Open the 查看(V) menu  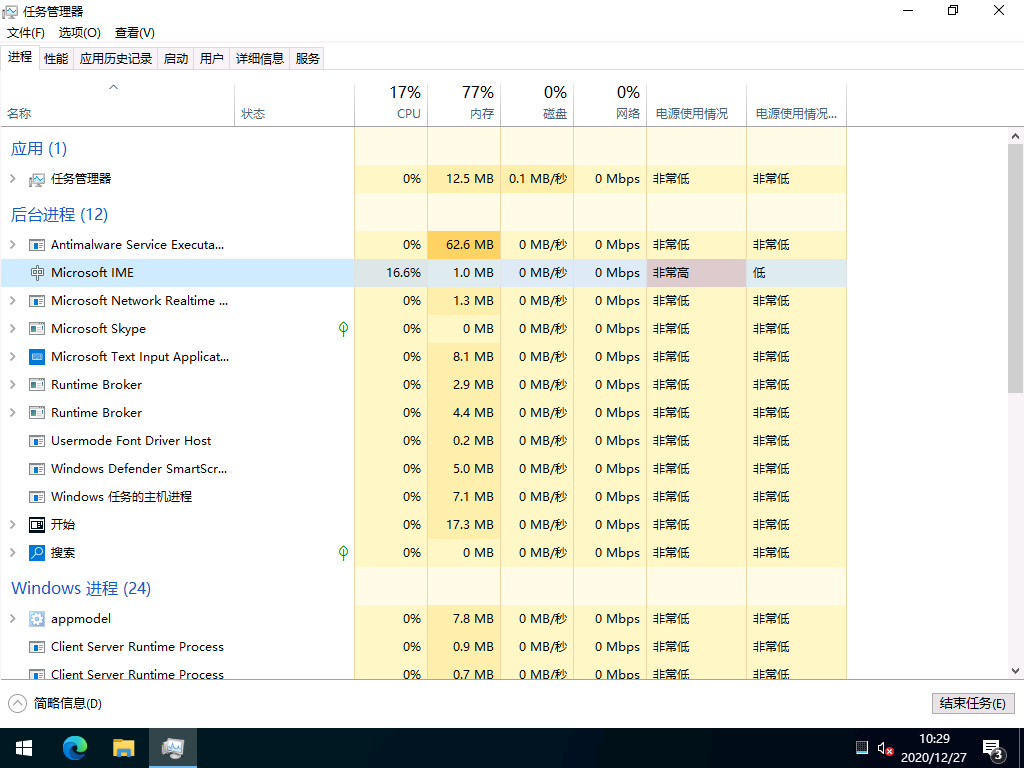point(135,33)
